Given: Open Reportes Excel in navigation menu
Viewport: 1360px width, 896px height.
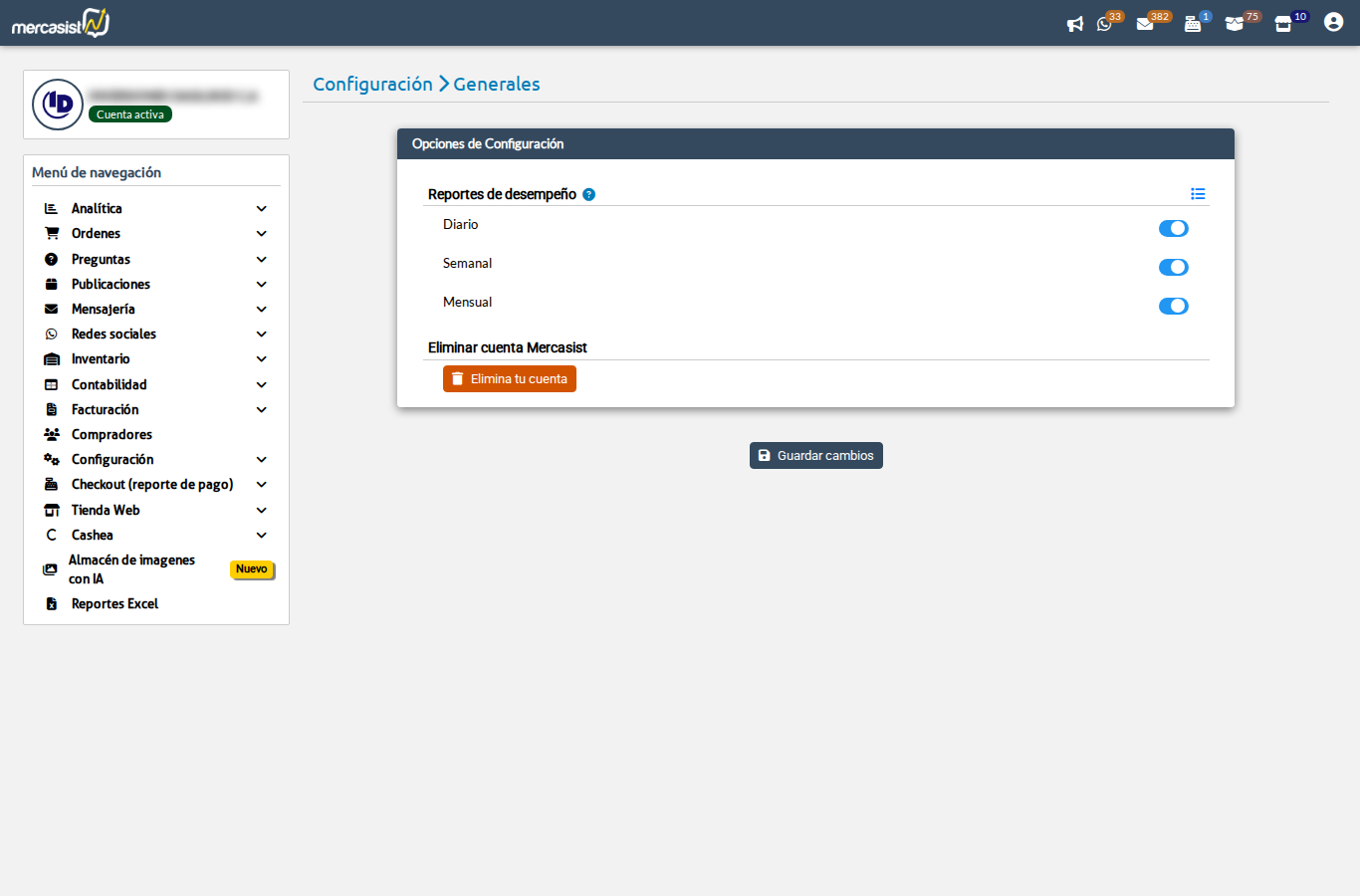Looking at the screenshot, I should 114,604.
